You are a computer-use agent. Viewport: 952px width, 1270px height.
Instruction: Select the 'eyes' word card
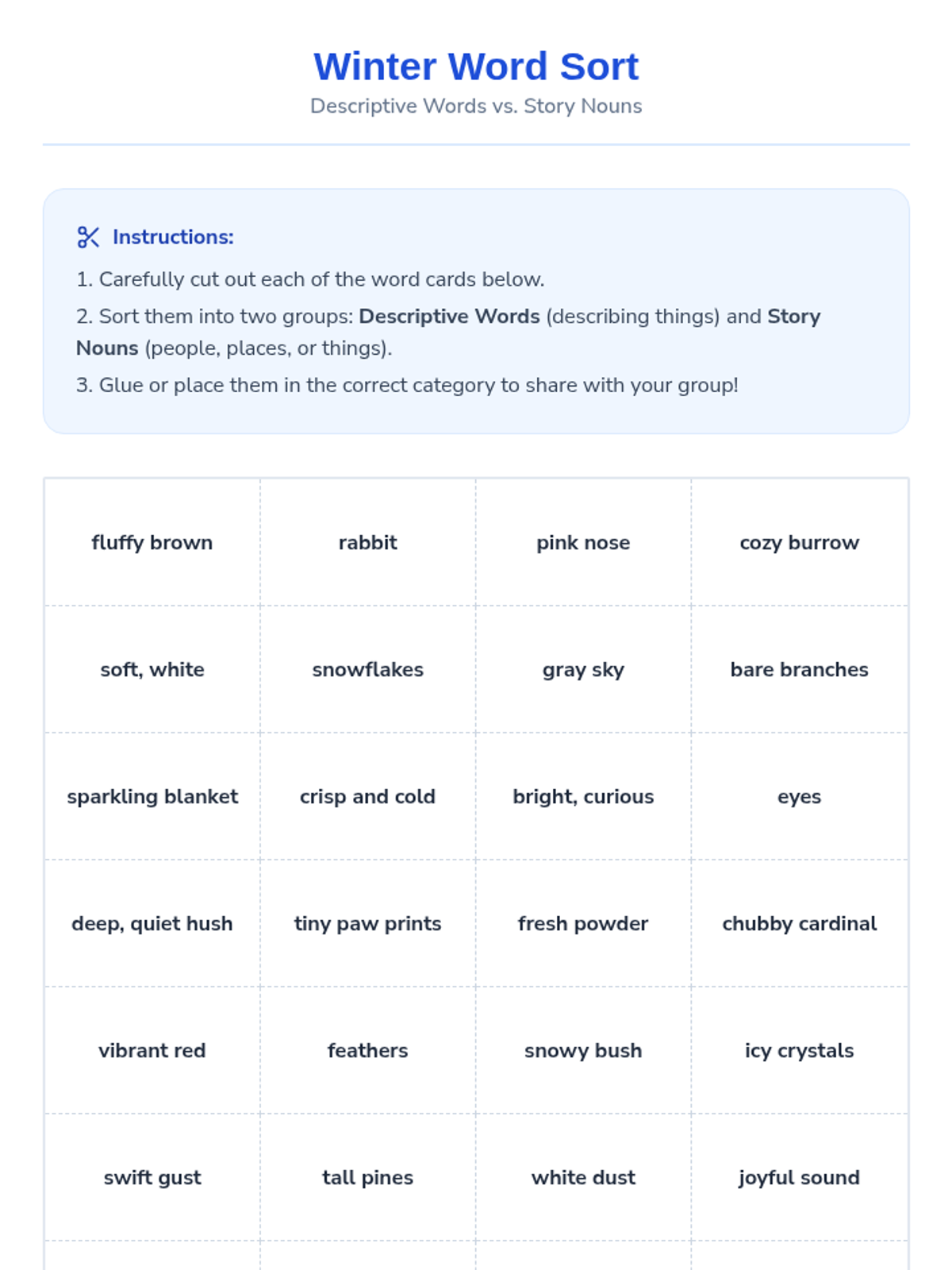pos(800,796)
